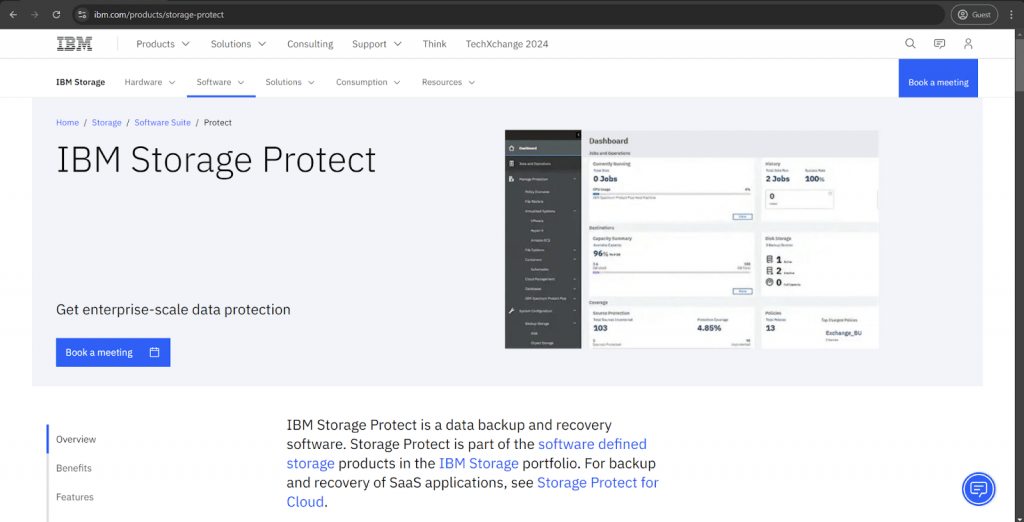Open the Storage Protect for Cloud link

coord(597,483)
